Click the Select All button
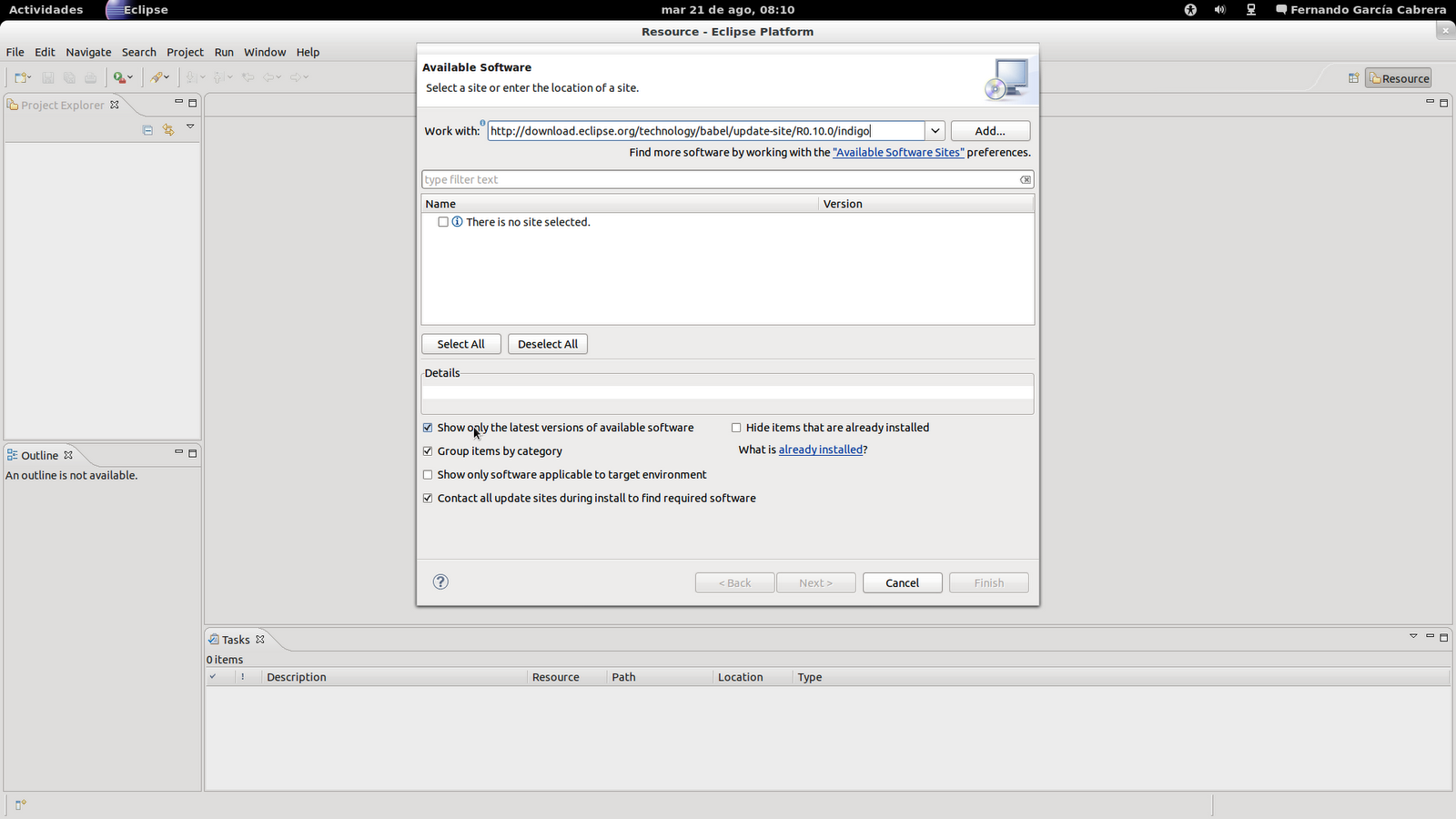This screenshot has height=819, width=1456. click(461, 344)
